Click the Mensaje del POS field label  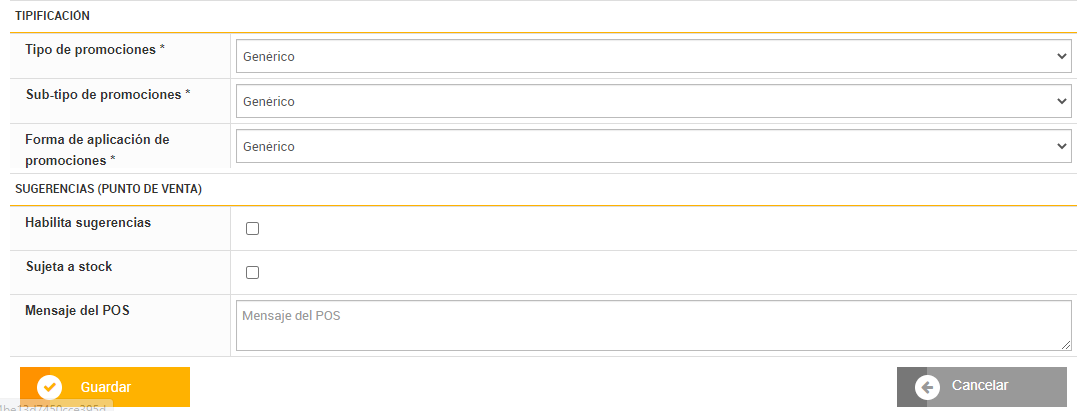click(77, 310)
